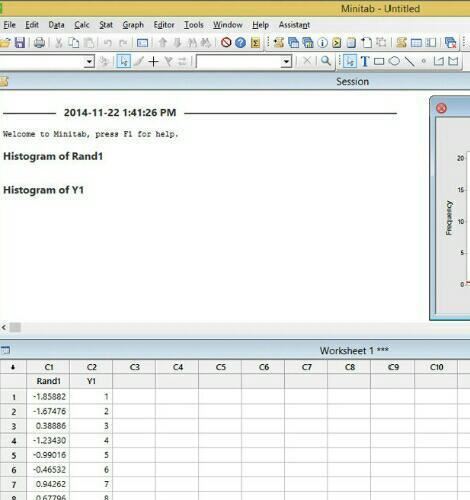Select the C1 column header

coord(48,367)
